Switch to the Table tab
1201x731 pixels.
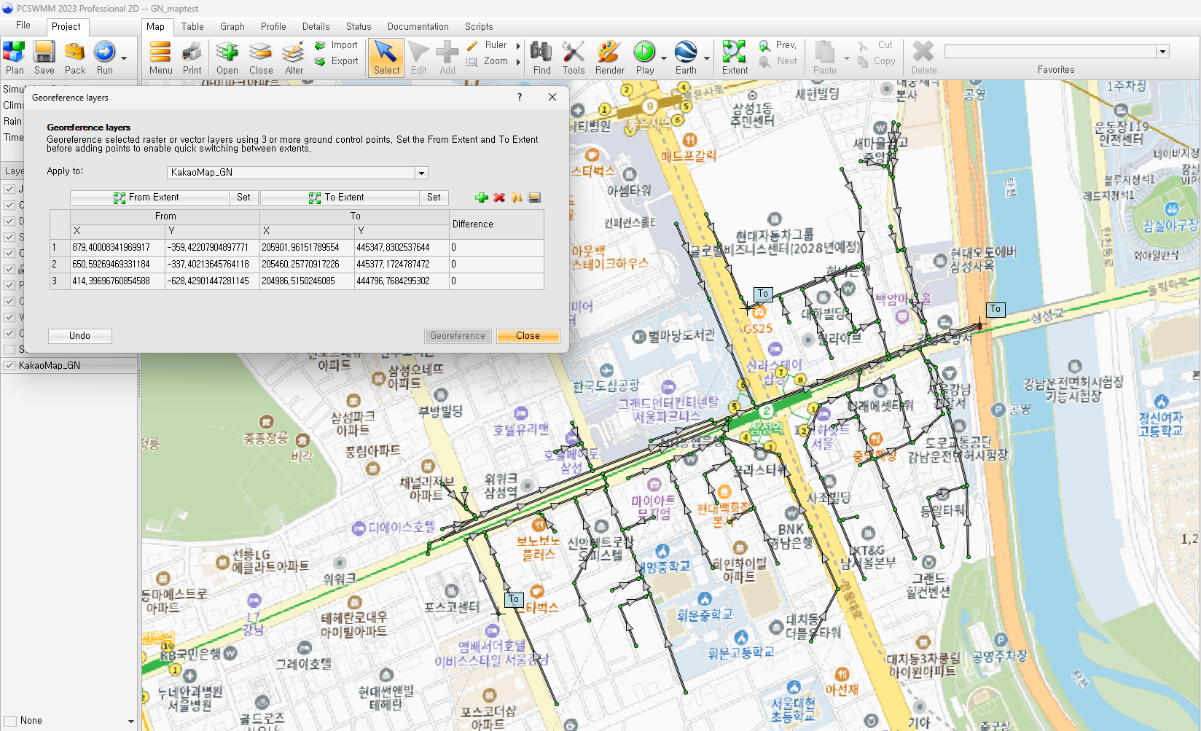pos(193,26)
